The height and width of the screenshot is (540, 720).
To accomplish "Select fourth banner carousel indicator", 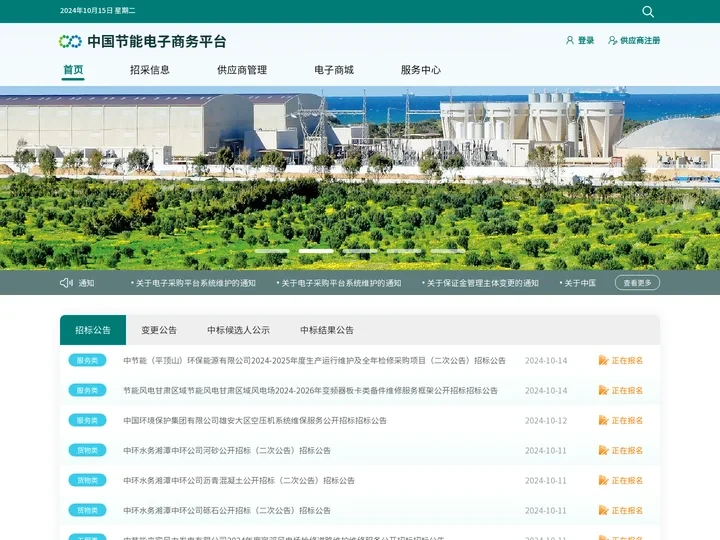I will tap(404, 251).
